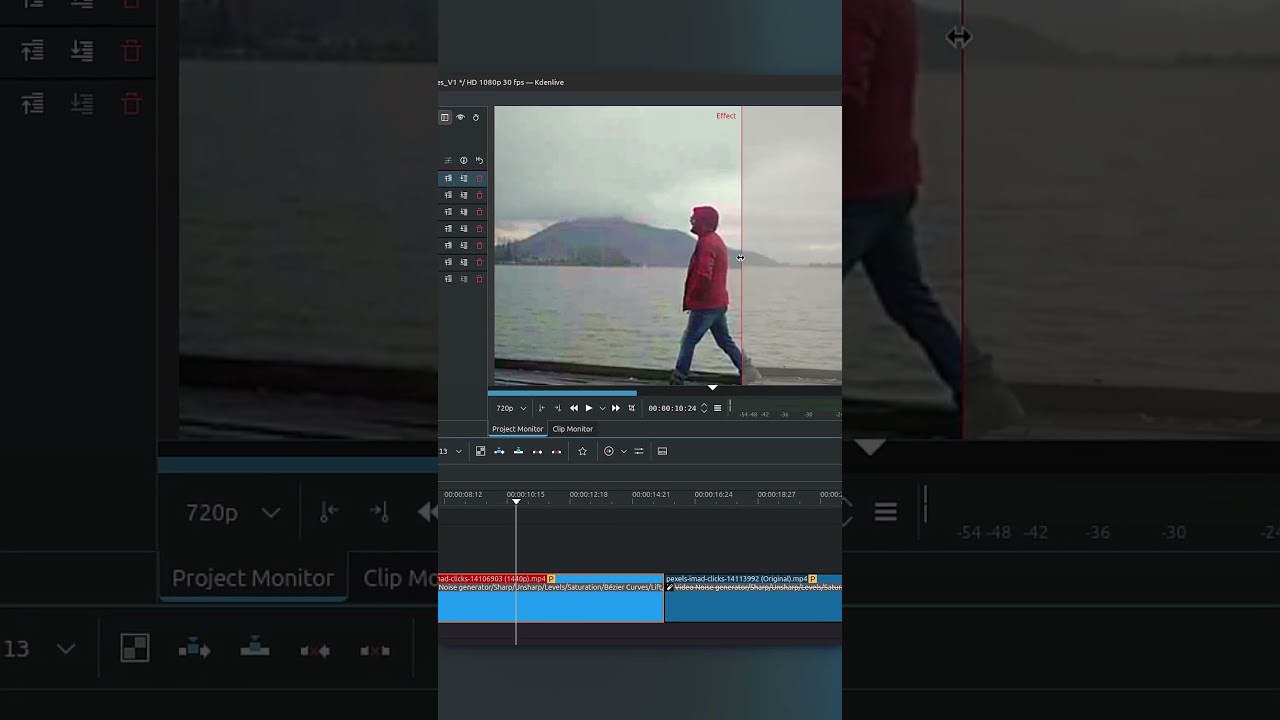Click the crop/edit mode icon
Viewport: 1280px width, 720px height.
pos(631,408)
